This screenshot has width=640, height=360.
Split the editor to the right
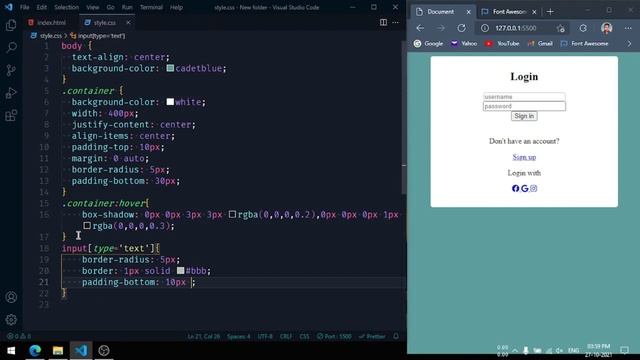(383, 22)
